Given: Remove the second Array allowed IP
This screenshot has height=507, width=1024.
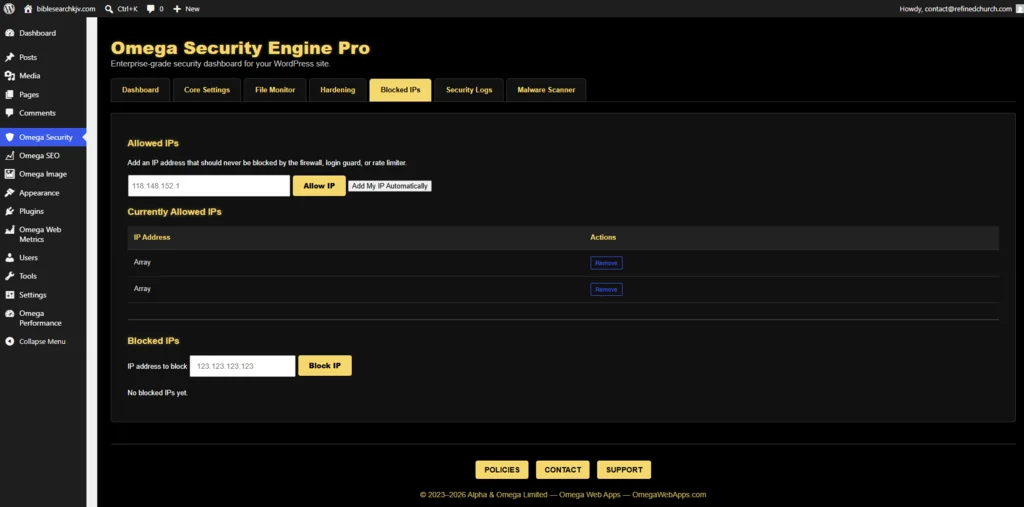Looking at the screenshot, I should pyautogui.click(x=606, y=289).
